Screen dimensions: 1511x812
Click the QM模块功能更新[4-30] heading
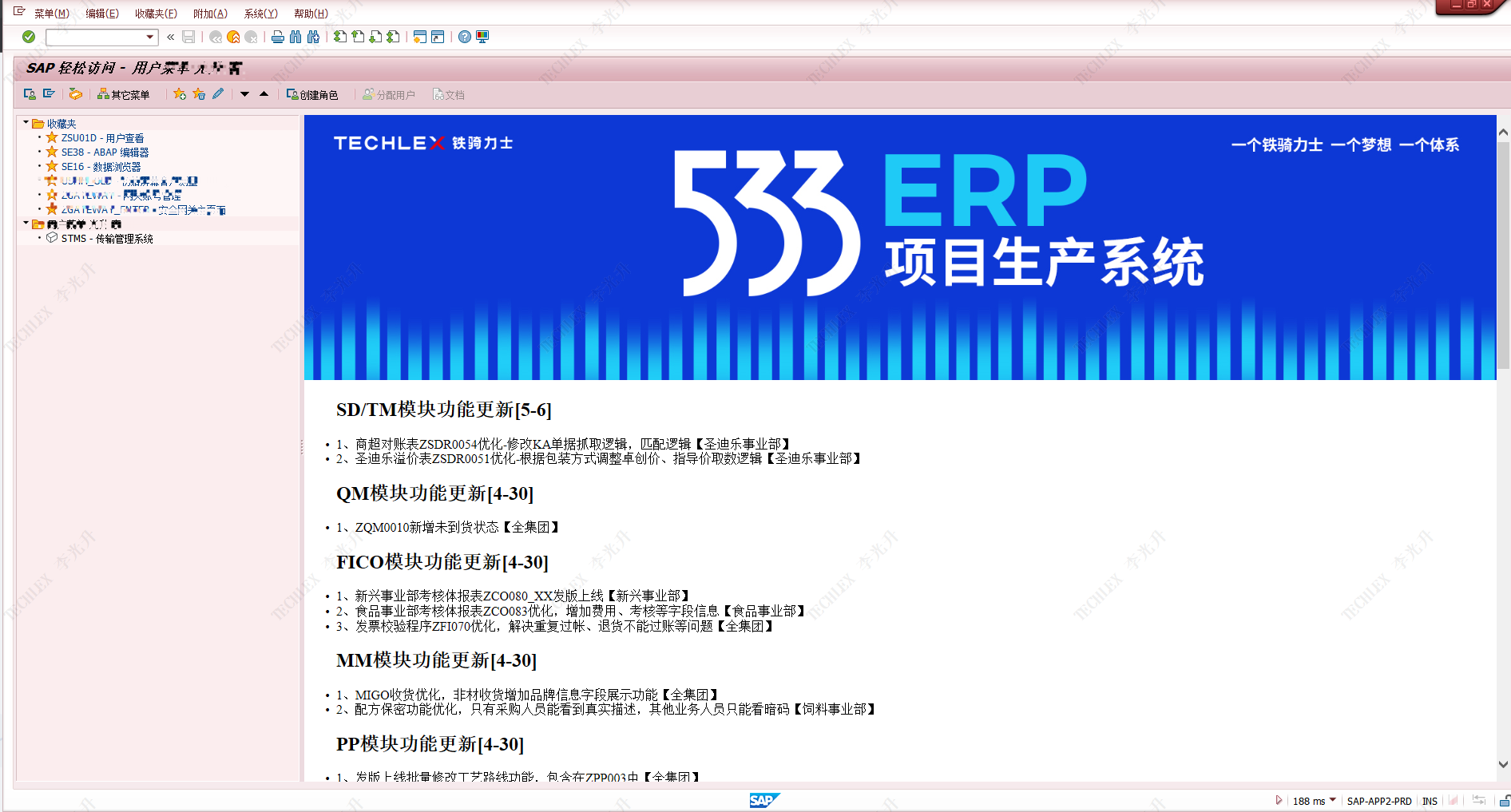(x=435, y=493)
